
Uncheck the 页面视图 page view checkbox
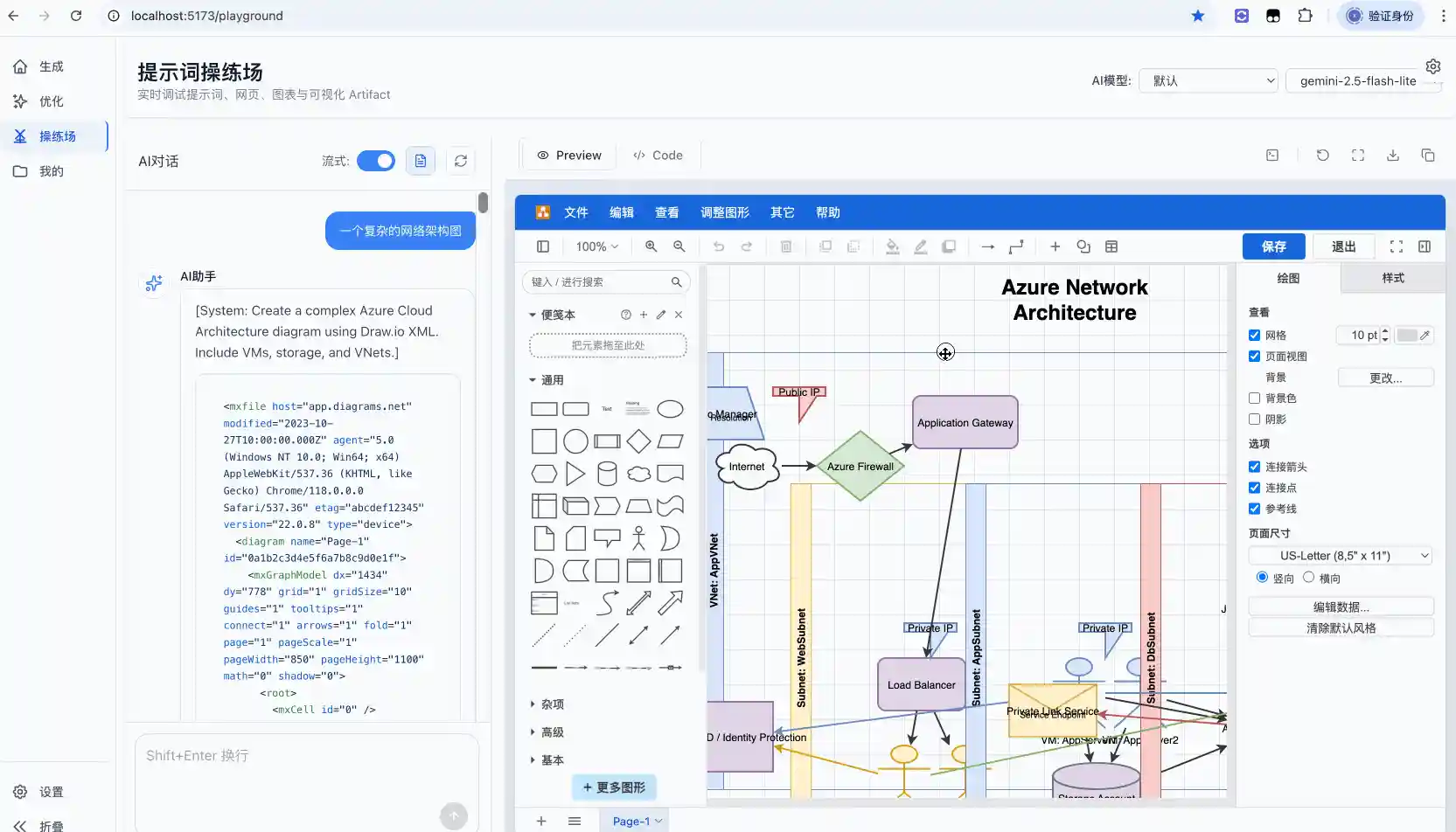pyautogui.click(x=1255, y=357)
